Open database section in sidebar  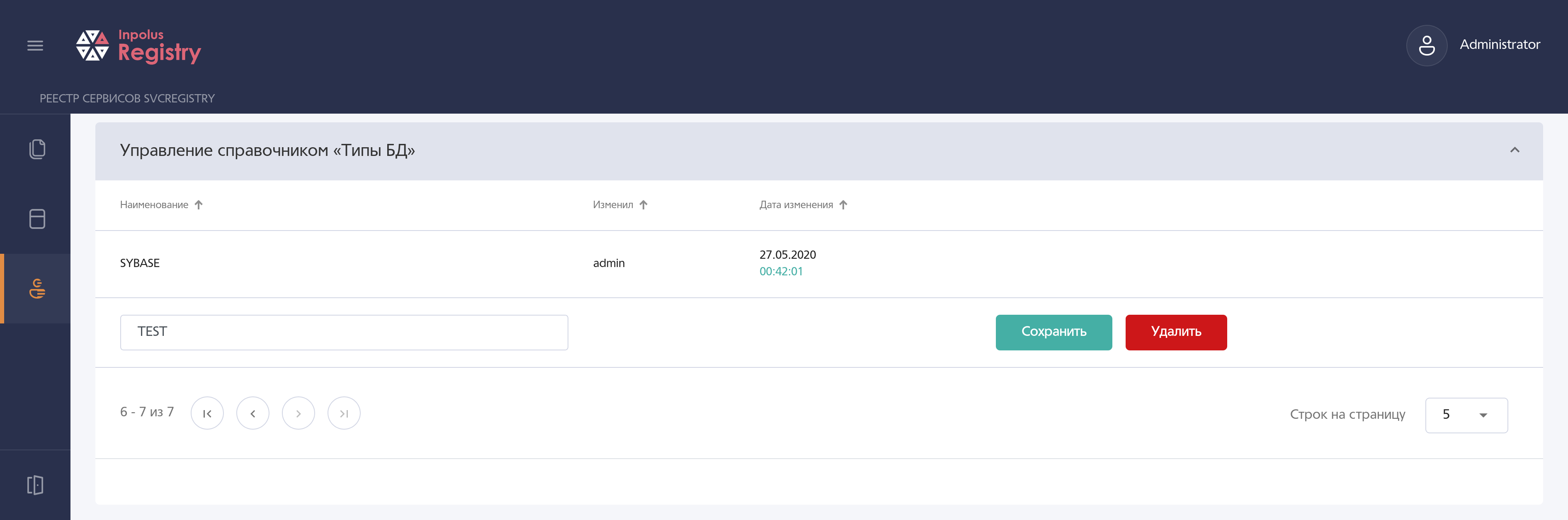click(37, 219)
